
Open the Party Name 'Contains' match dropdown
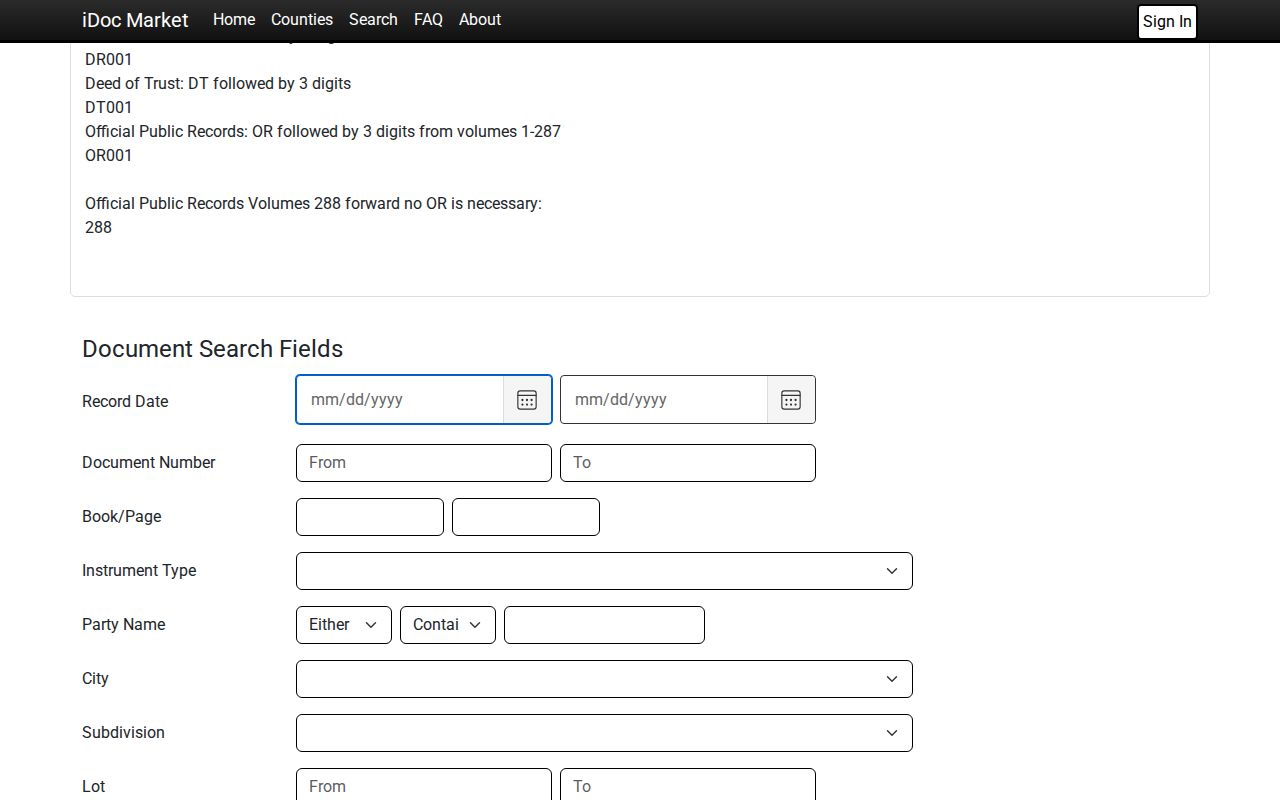pos(448,625)
